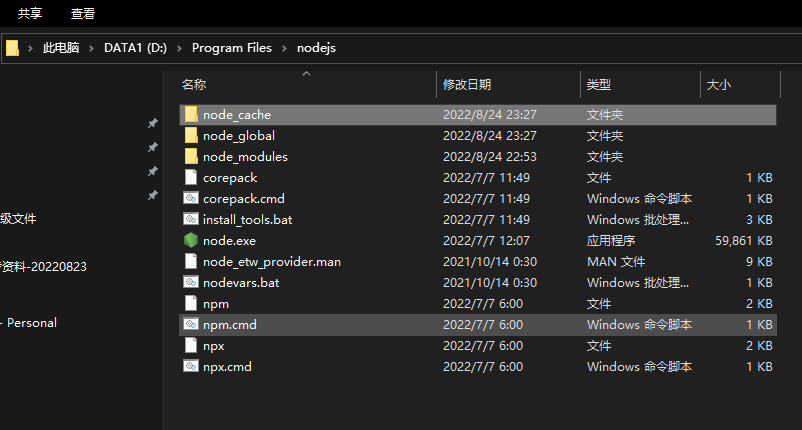Open the 查看 ribbon tab

83,13
